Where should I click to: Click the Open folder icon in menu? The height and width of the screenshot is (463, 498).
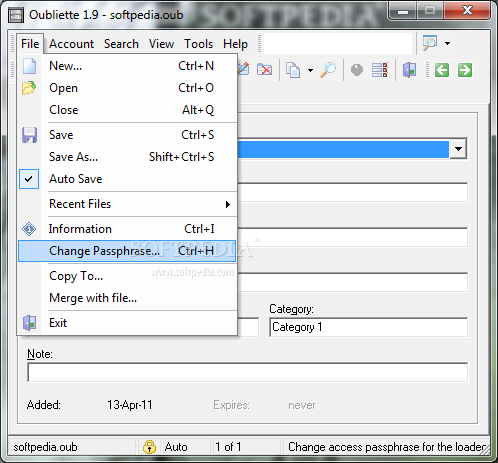[x=29, y=88]
